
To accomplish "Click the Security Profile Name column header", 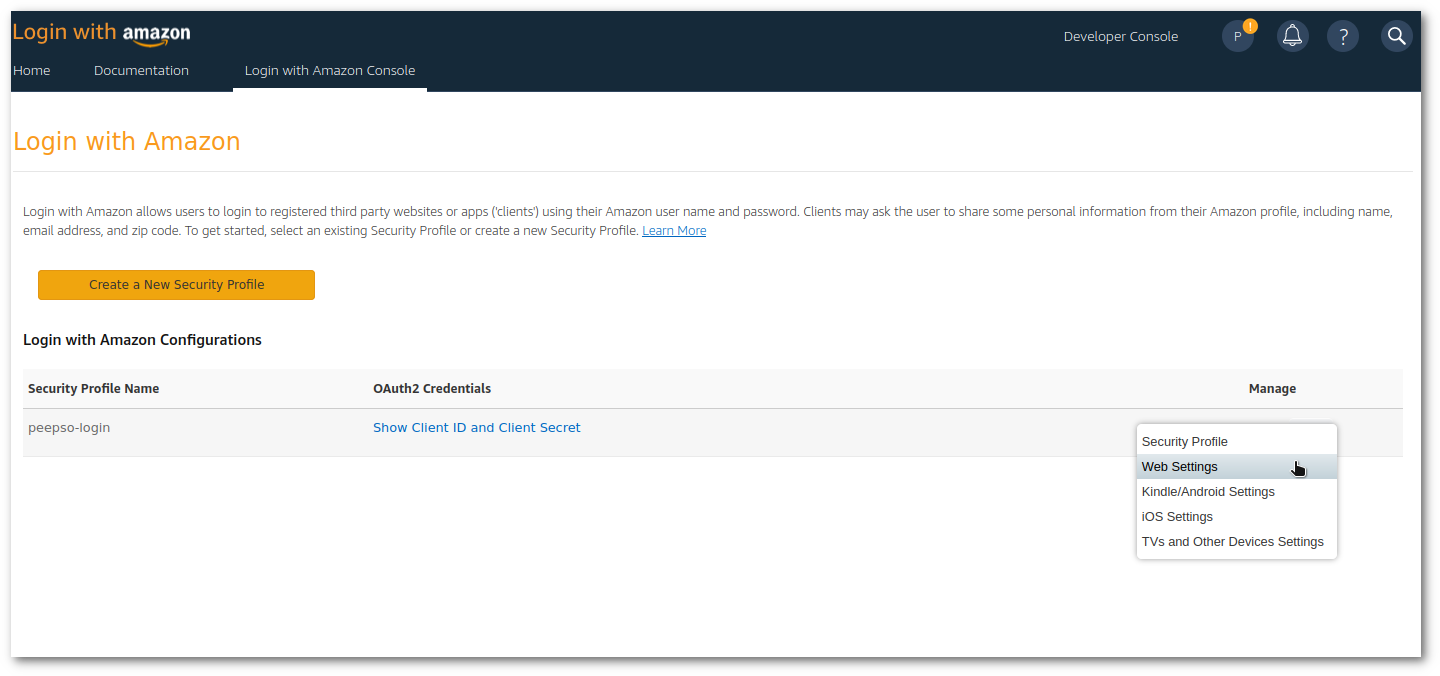I will [94, 389].
